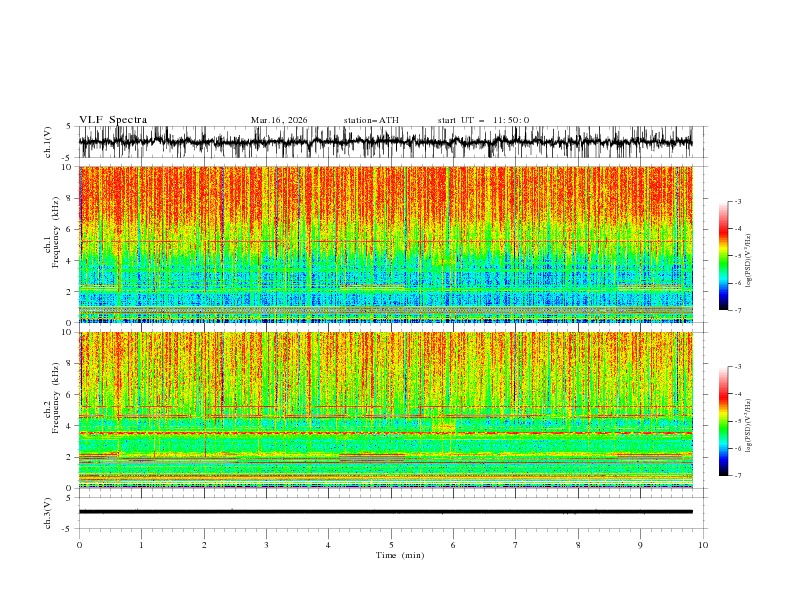The image size is (792, 612).
Task: Click the "6" kHz tick on ch.1 frequency axis
Action: tap(68, 229)
